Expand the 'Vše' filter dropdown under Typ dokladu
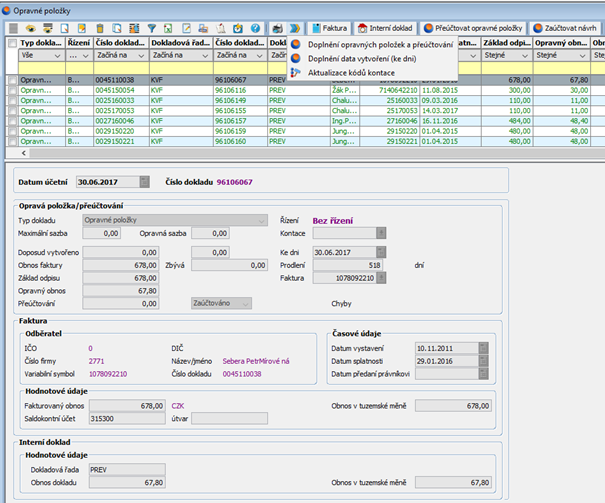 coord(58,58)
